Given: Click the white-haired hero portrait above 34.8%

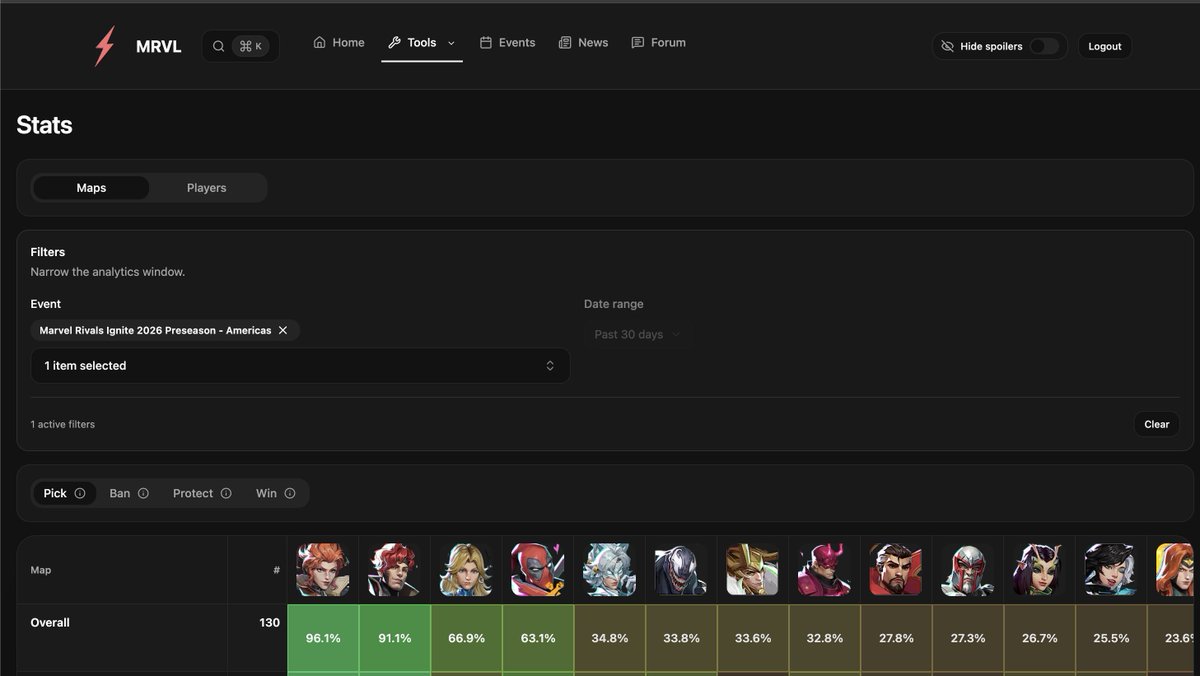Looking at the screenshot, I should (x=609, y=570).
